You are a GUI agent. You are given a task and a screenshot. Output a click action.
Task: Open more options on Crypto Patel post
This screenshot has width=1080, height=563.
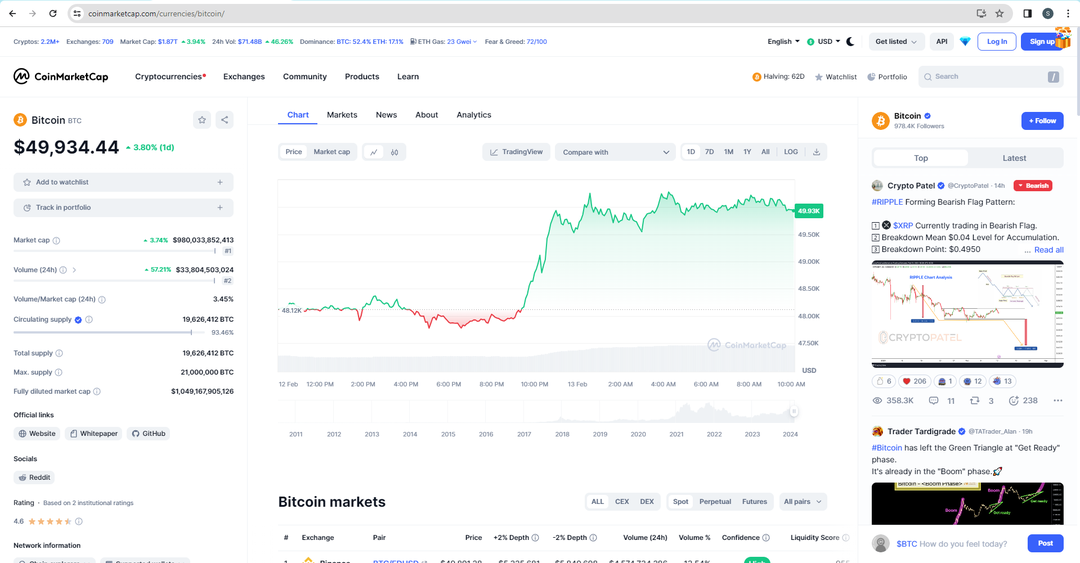click(1057, 400)
